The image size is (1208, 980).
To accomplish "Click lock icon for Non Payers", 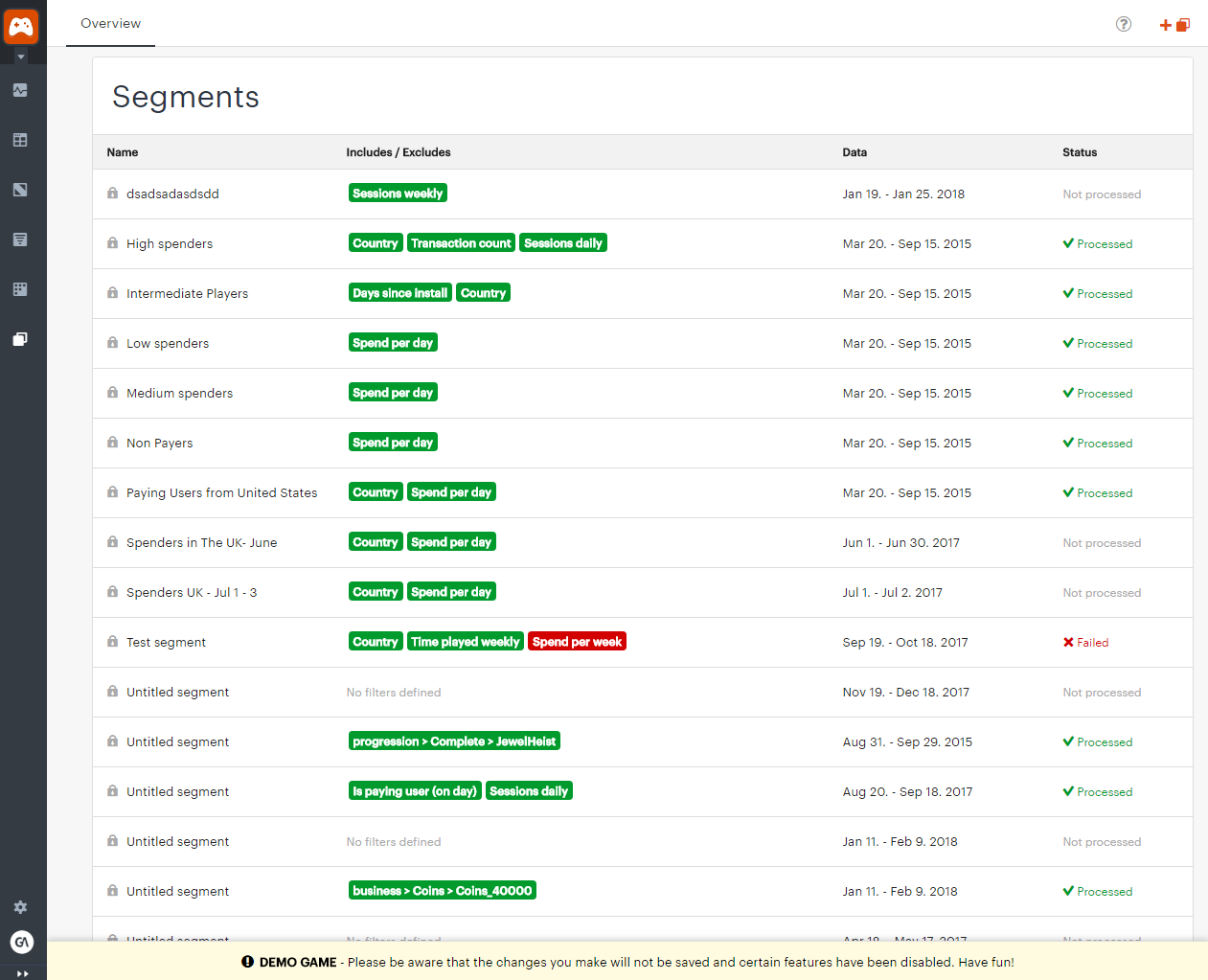I will [x=112, y=443].
